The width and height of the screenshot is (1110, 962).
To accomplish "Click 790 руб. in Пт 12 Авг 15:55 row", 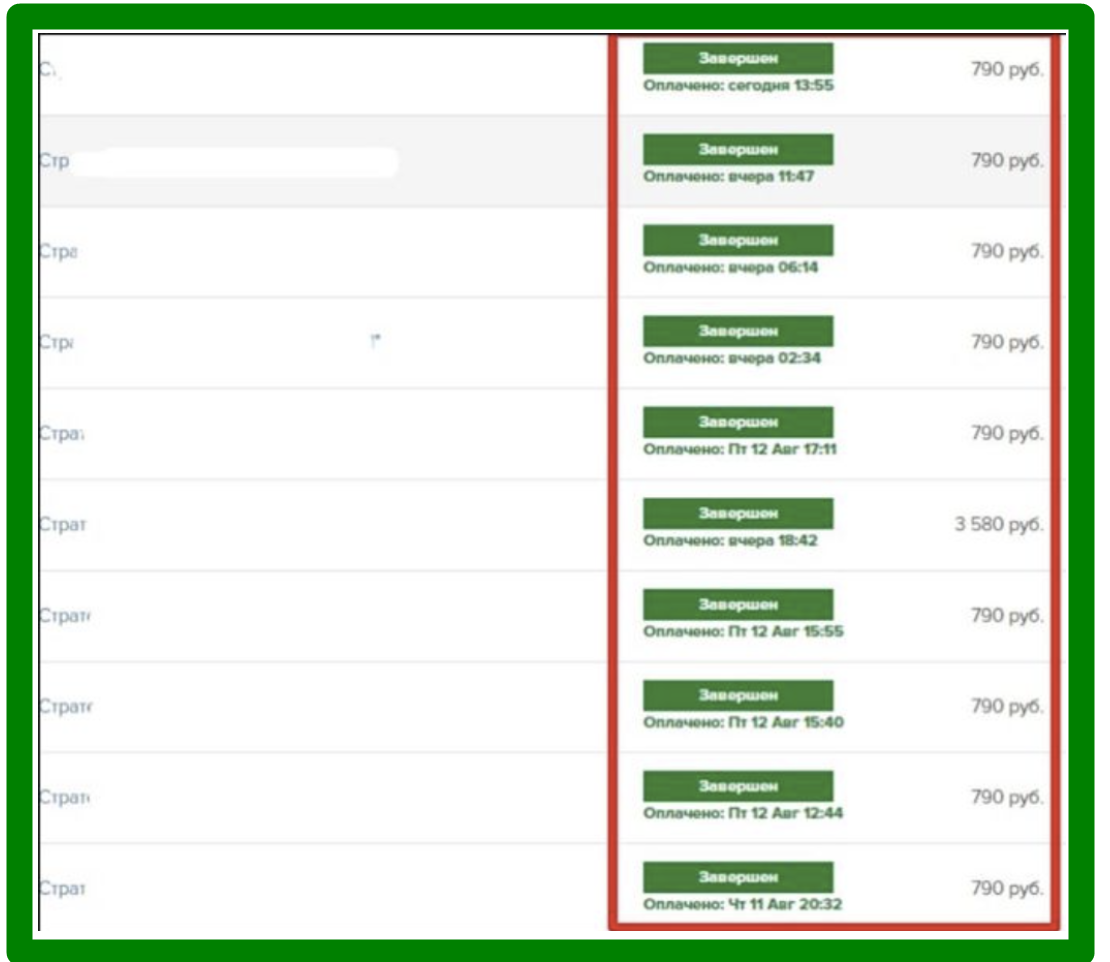I will click(x=1007, y=616).
